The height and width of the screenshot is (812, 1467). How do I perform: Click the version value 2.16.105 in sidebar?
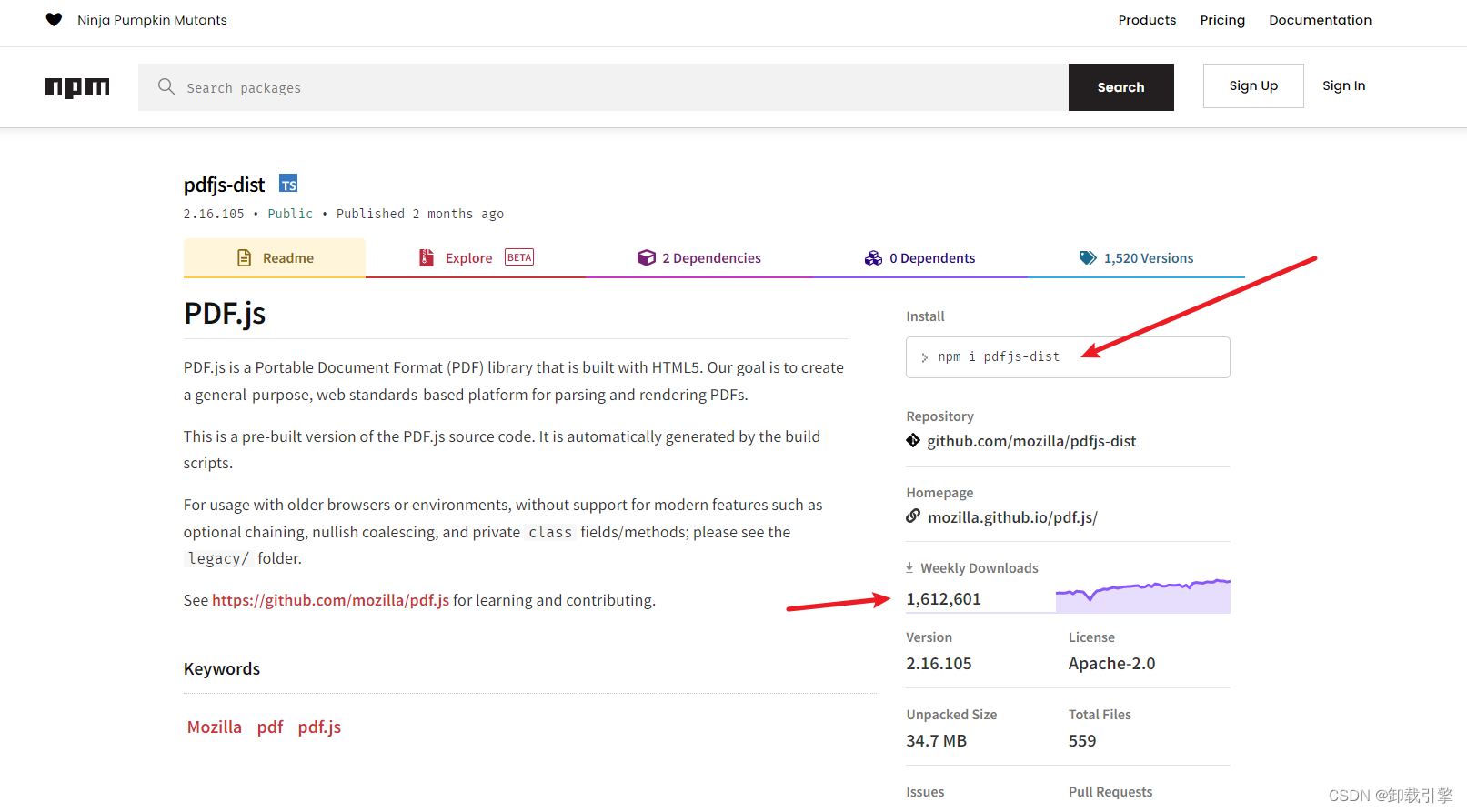click(939, 664)
